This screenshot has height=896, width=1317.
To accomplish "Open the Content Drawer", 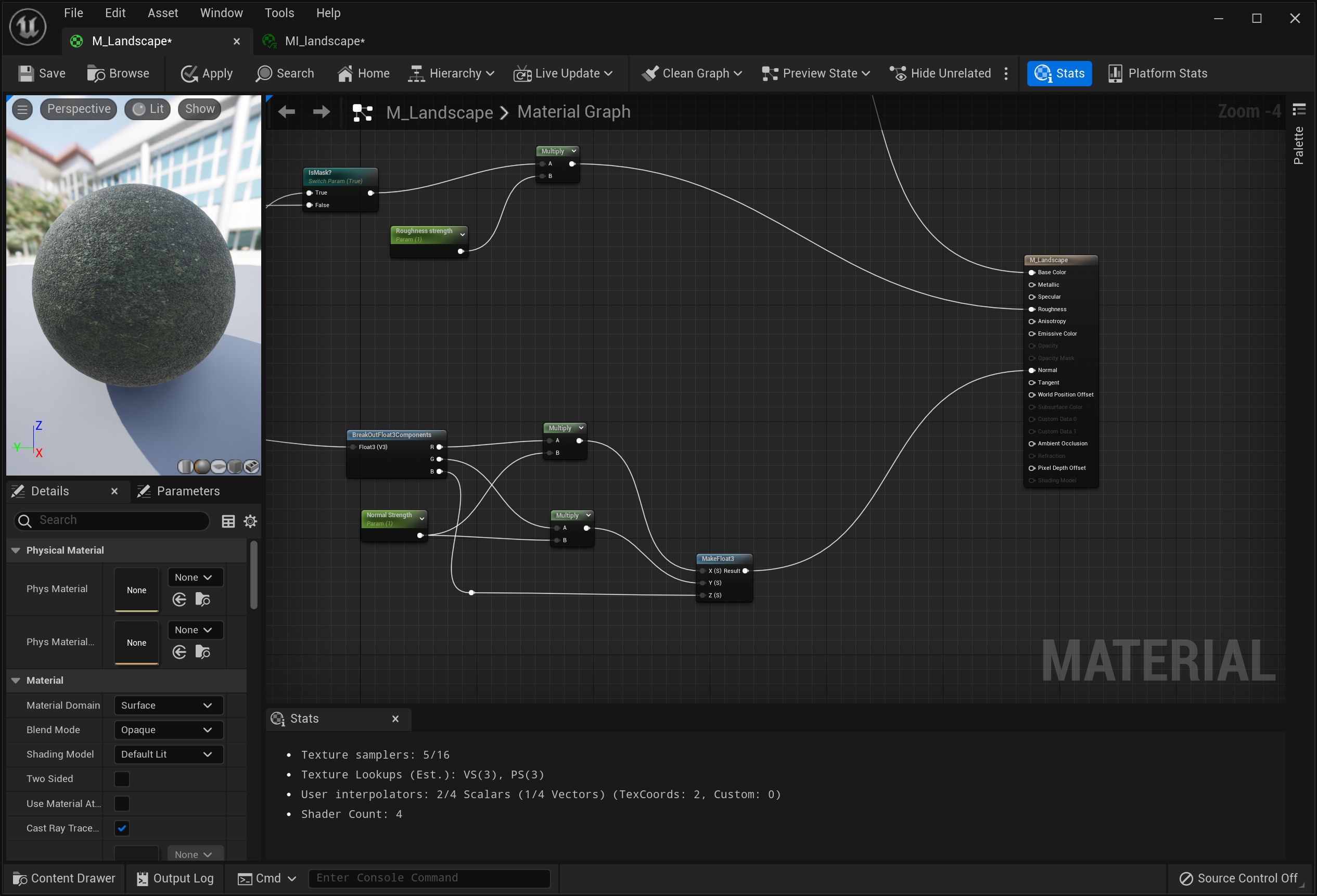I will 64,878.
